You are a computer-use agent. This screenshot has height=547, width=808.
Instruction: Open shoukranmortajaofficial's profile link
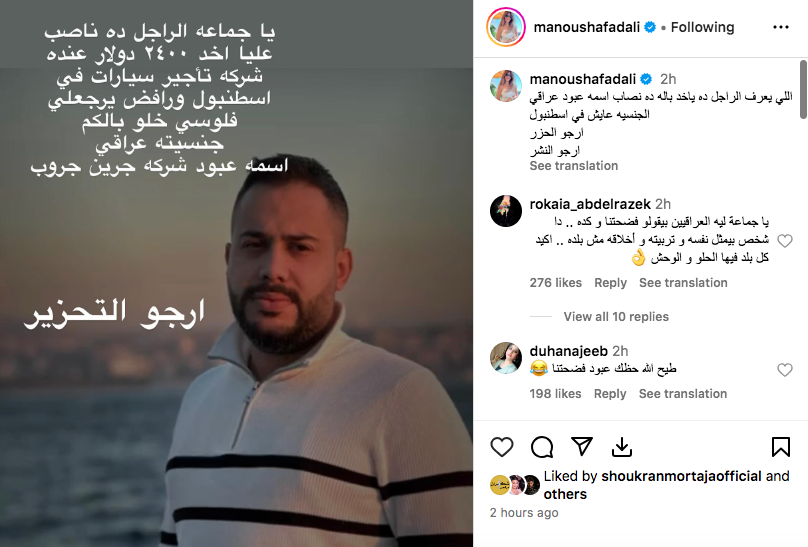tap(681, 476)
